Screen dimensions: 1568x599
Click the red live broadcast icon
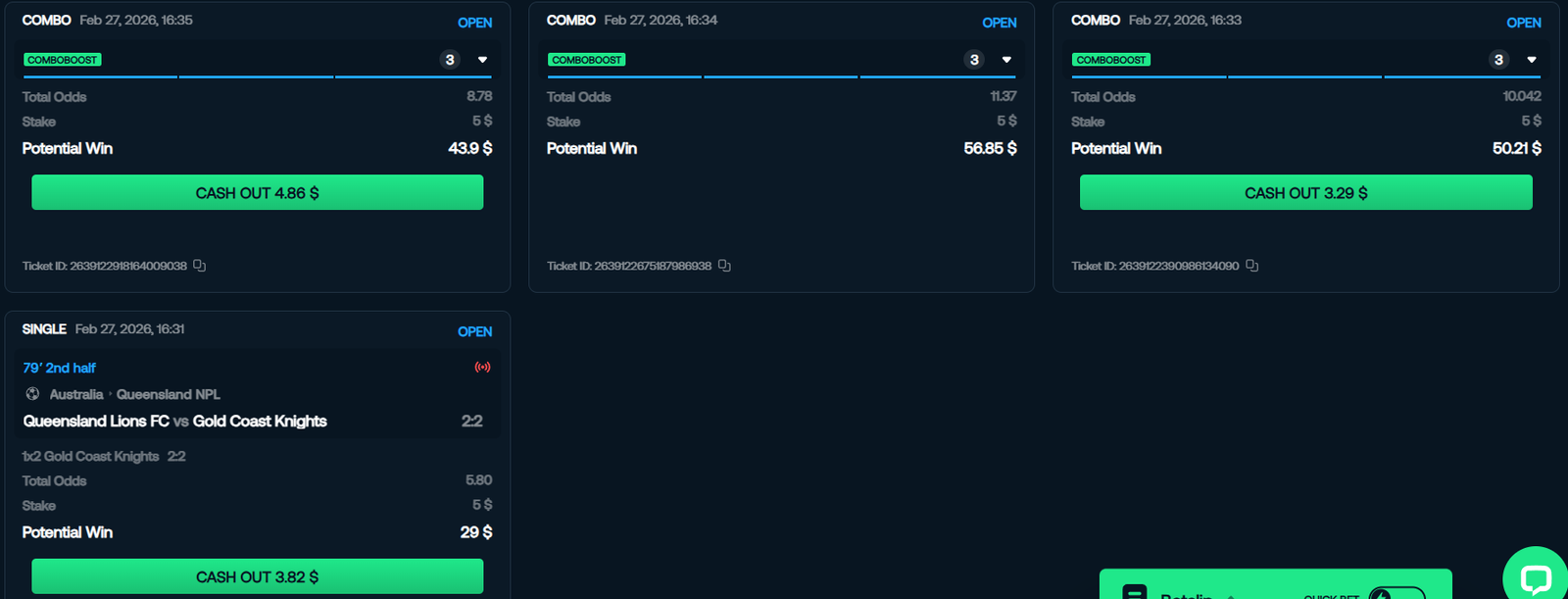point(482,368)
